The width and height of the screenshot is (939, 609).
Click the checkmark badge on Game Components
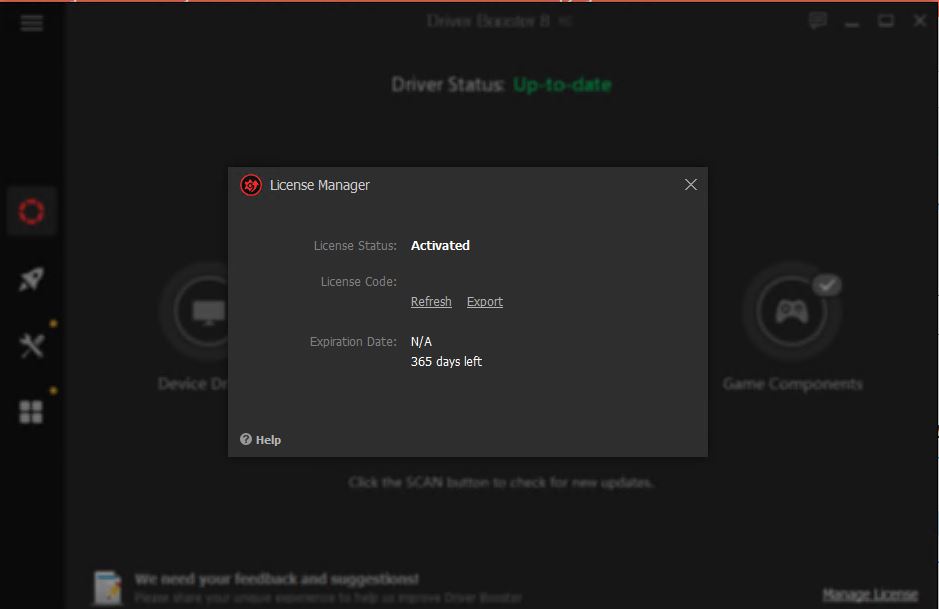827,285
